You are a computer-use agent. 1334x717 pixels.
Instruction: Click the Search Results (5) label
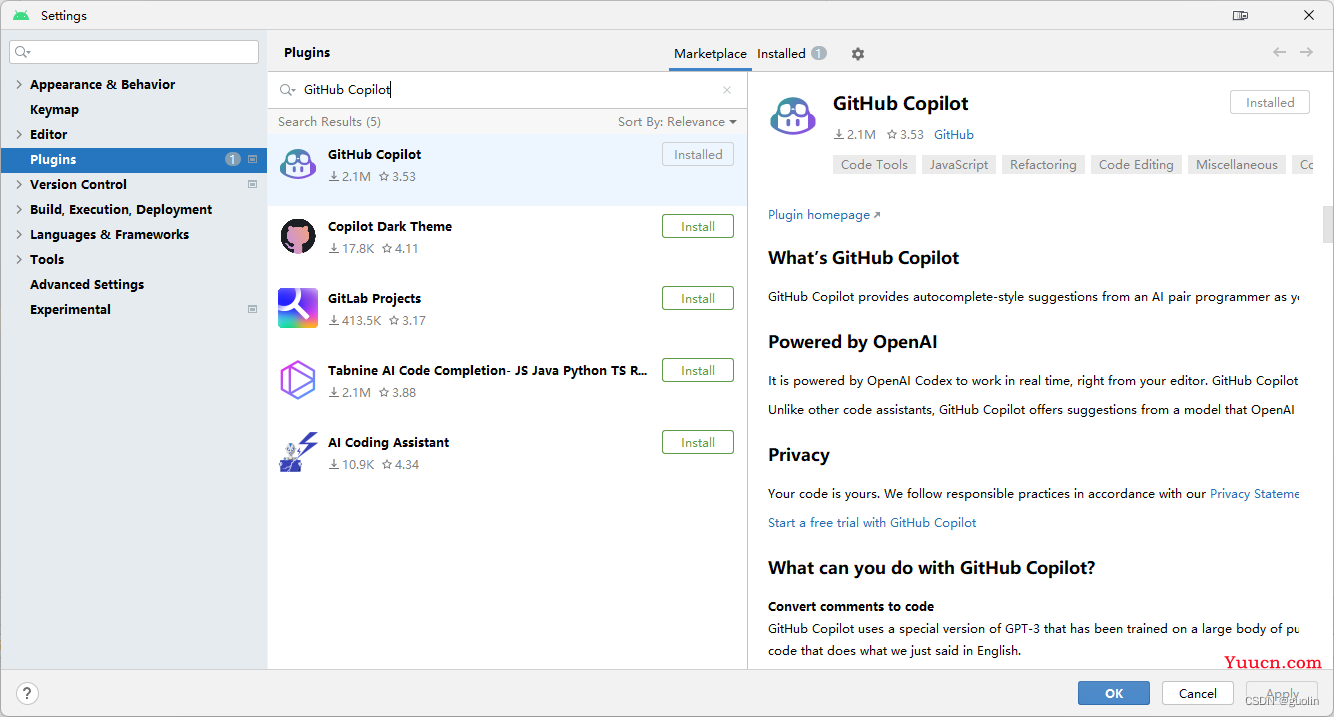point(329,122)
